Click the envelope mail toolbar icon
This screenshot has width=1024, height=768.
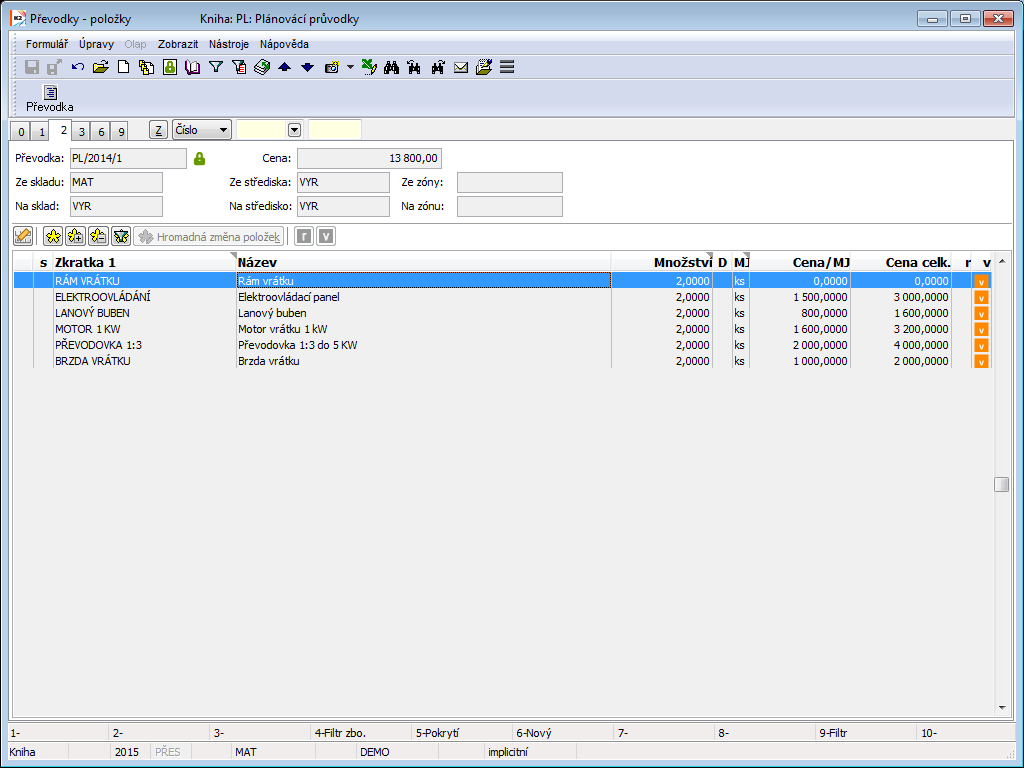461,67
